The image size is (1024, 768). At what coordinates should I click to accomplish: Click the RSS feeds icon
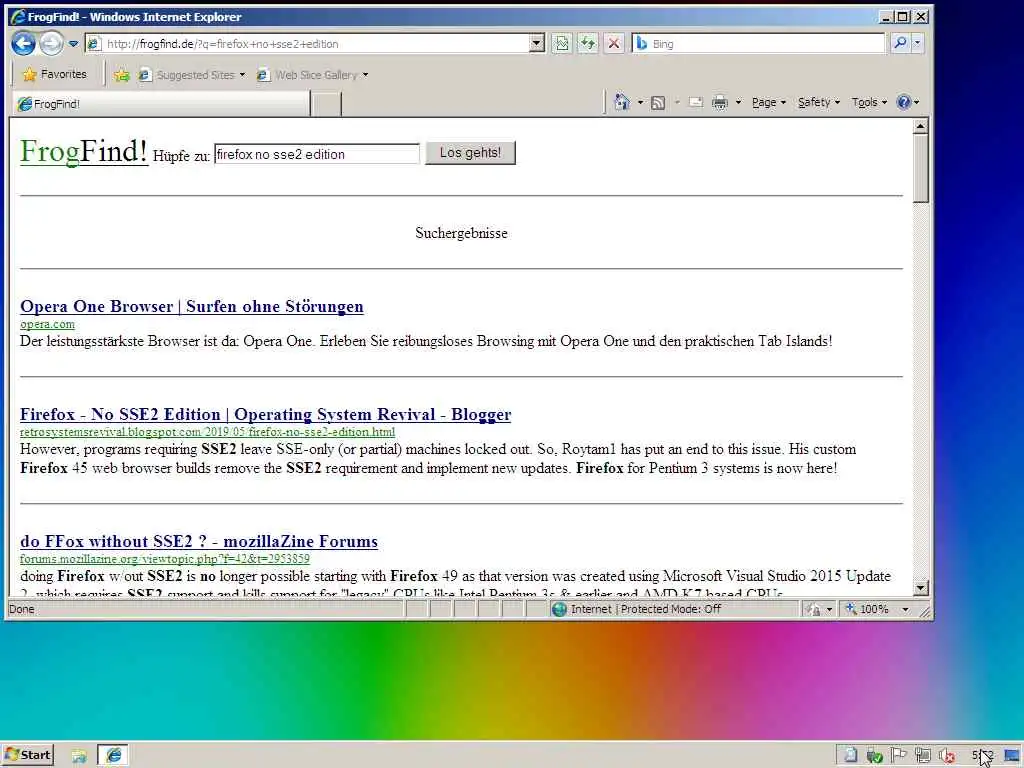click(658, 103)
